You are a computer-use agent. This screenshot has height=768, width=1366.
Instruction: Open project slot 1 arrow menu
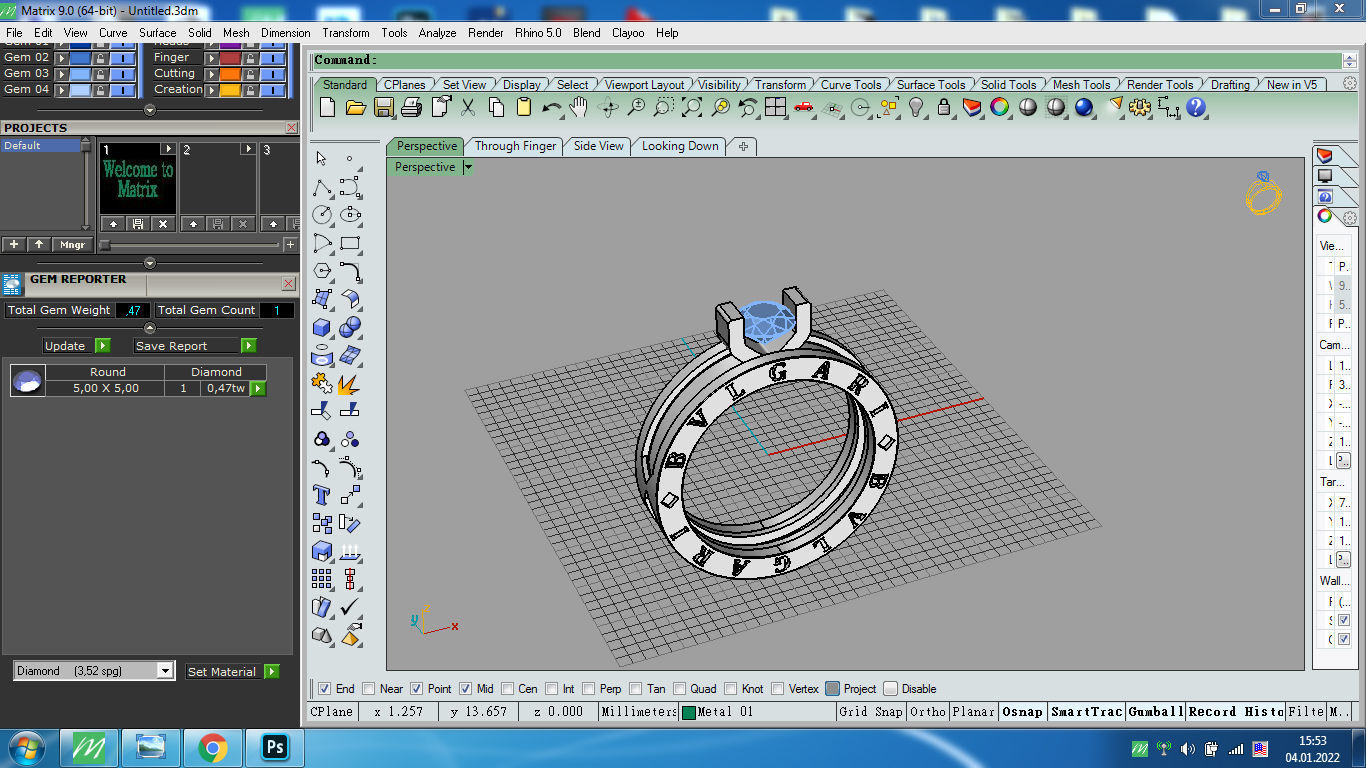coord(168,149)
